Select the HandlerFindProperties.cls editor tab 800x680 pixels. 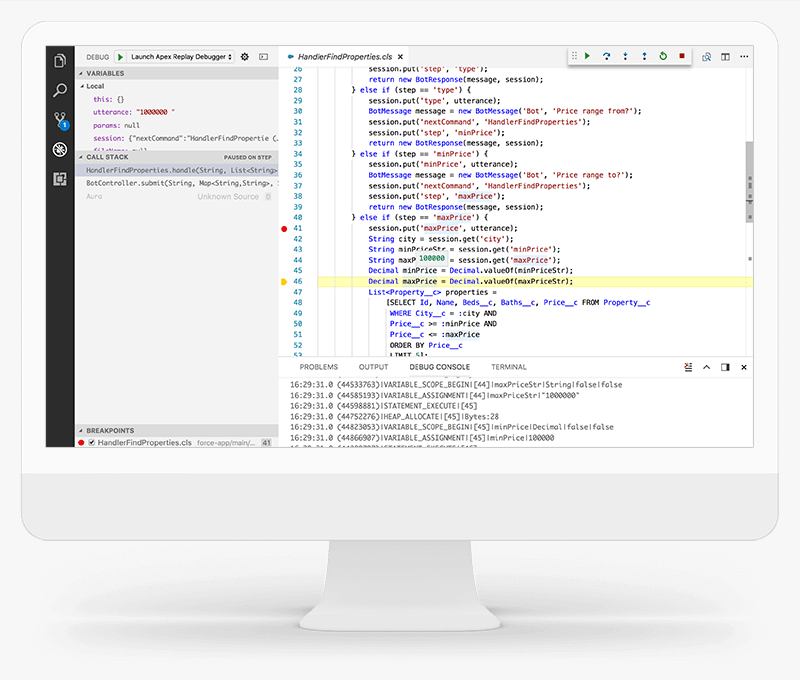pyautogui.click(x=345, y=57)
